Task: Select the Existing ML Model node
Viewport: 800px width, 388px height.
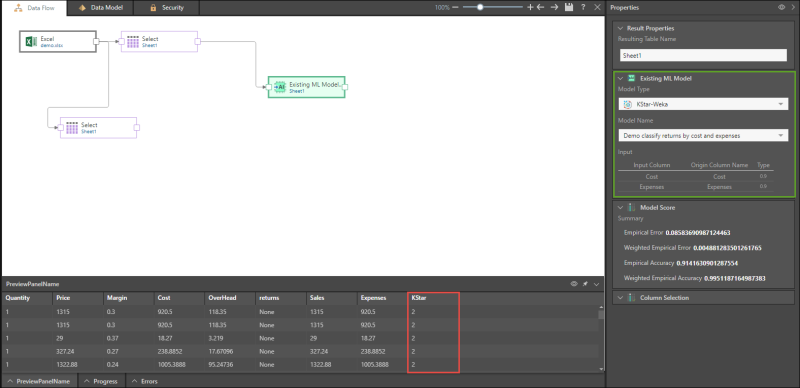Action: (306, 87)
